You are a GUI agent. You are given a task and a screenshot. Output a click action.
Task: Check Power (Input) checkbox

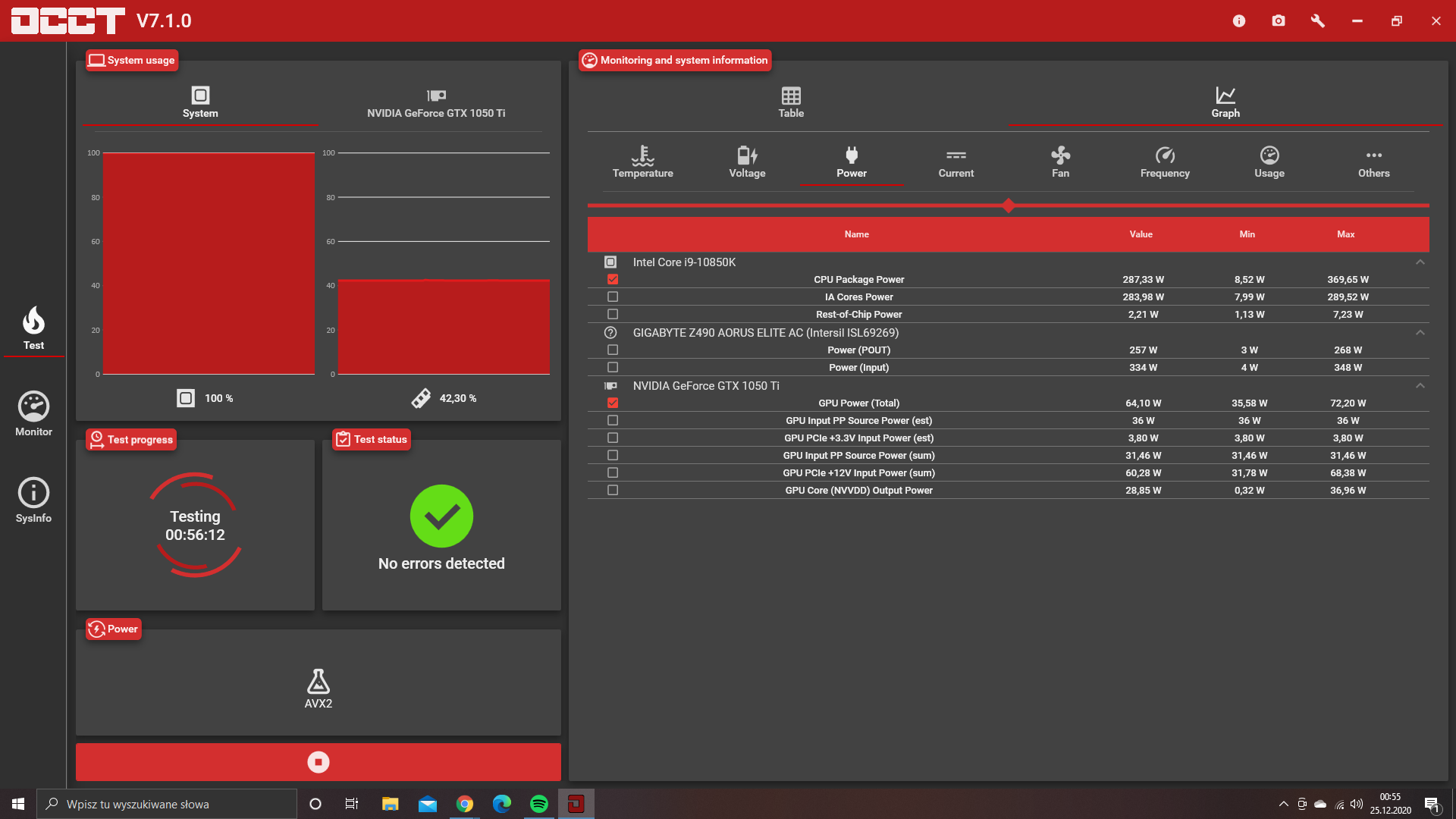coord(613,367)
